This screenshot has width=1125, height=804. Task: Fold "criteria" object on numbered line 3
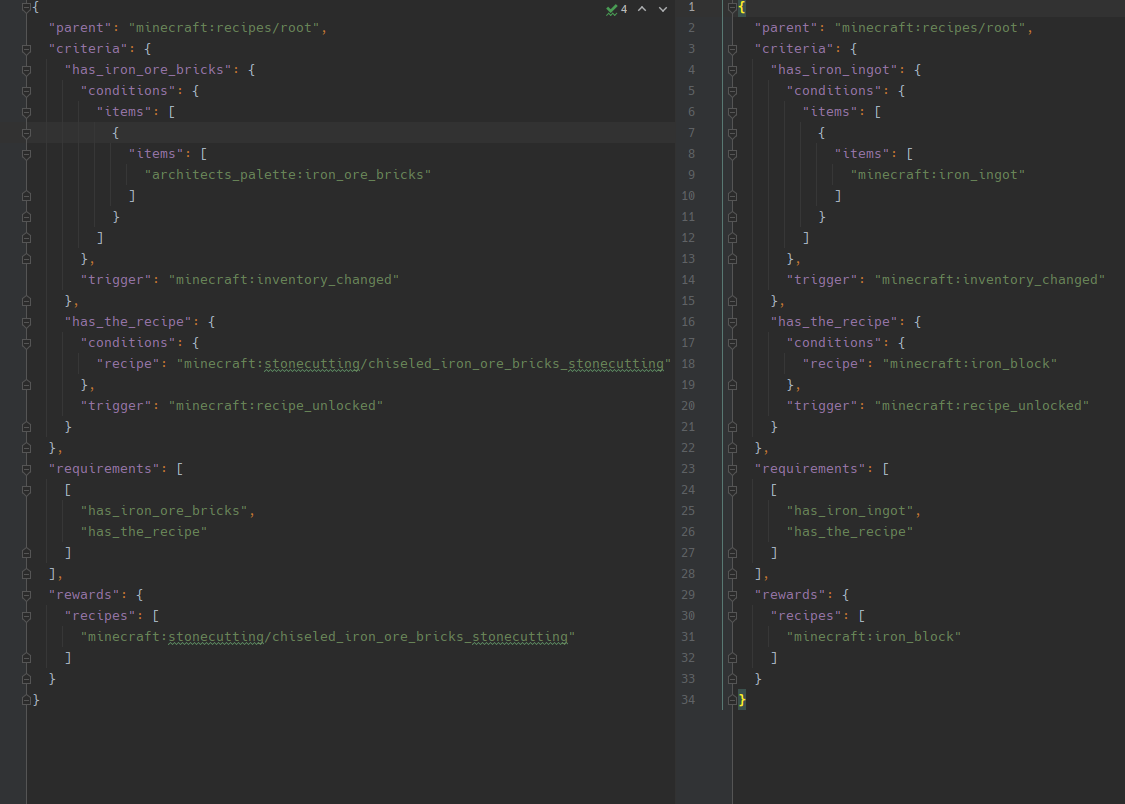(733, 49)
